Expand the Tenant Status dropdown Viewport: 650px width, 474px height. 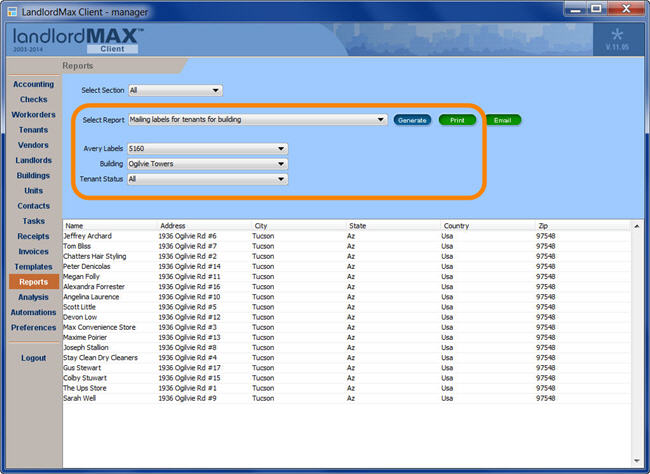pos(207,179)
